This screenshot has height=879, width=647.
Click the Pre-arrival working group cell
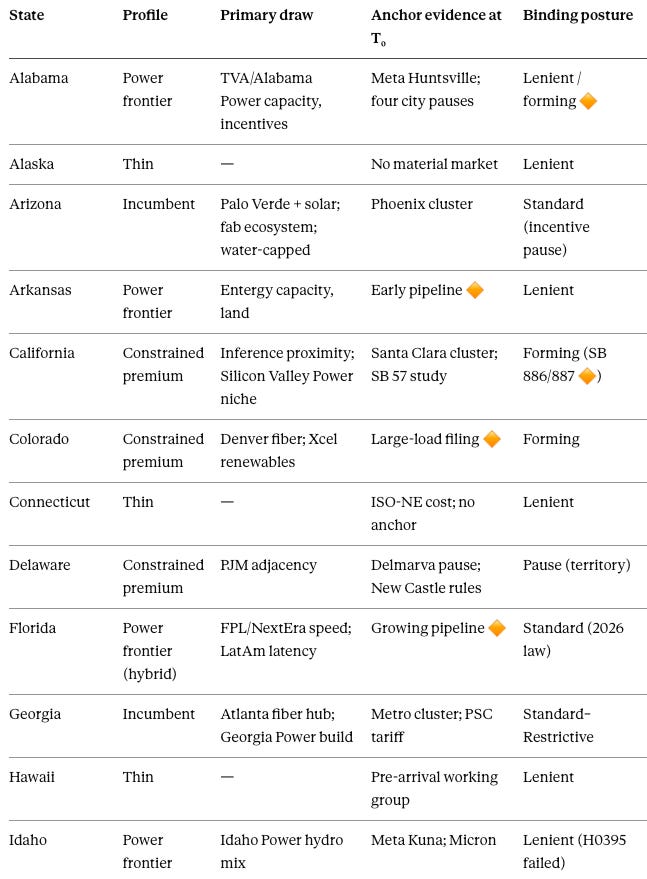[x=435, y=788]
